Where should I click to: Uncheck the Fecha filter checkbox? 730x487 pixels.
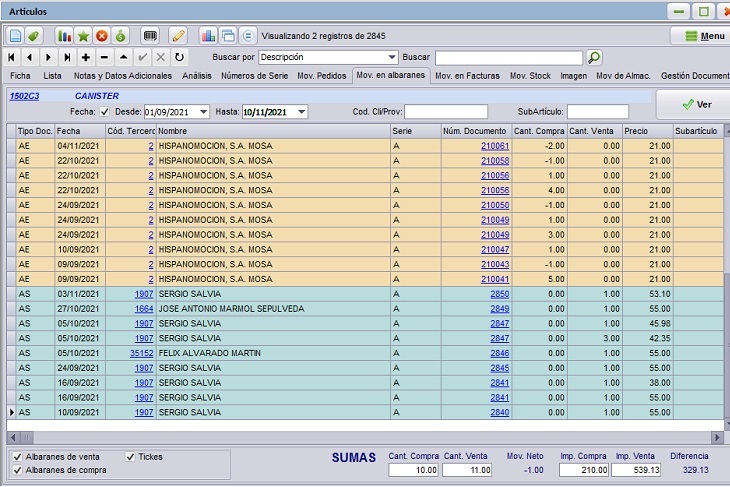(x=104, y=112)
